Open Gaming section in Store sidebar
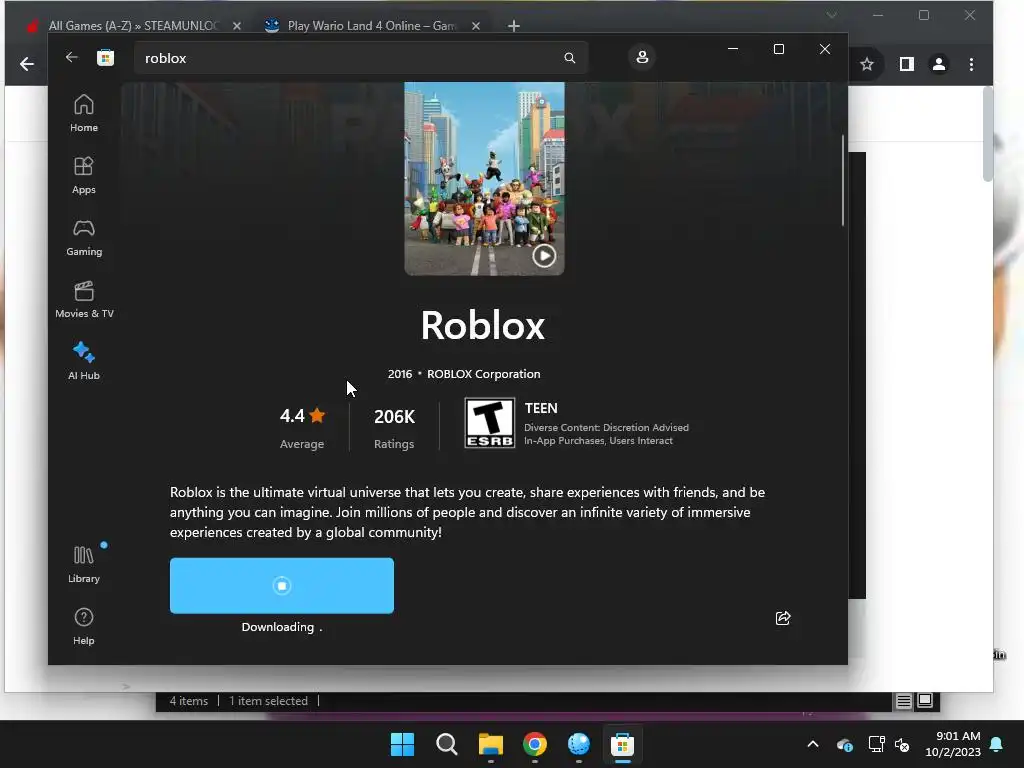1024x768 pixels. (x=84, y=237)
